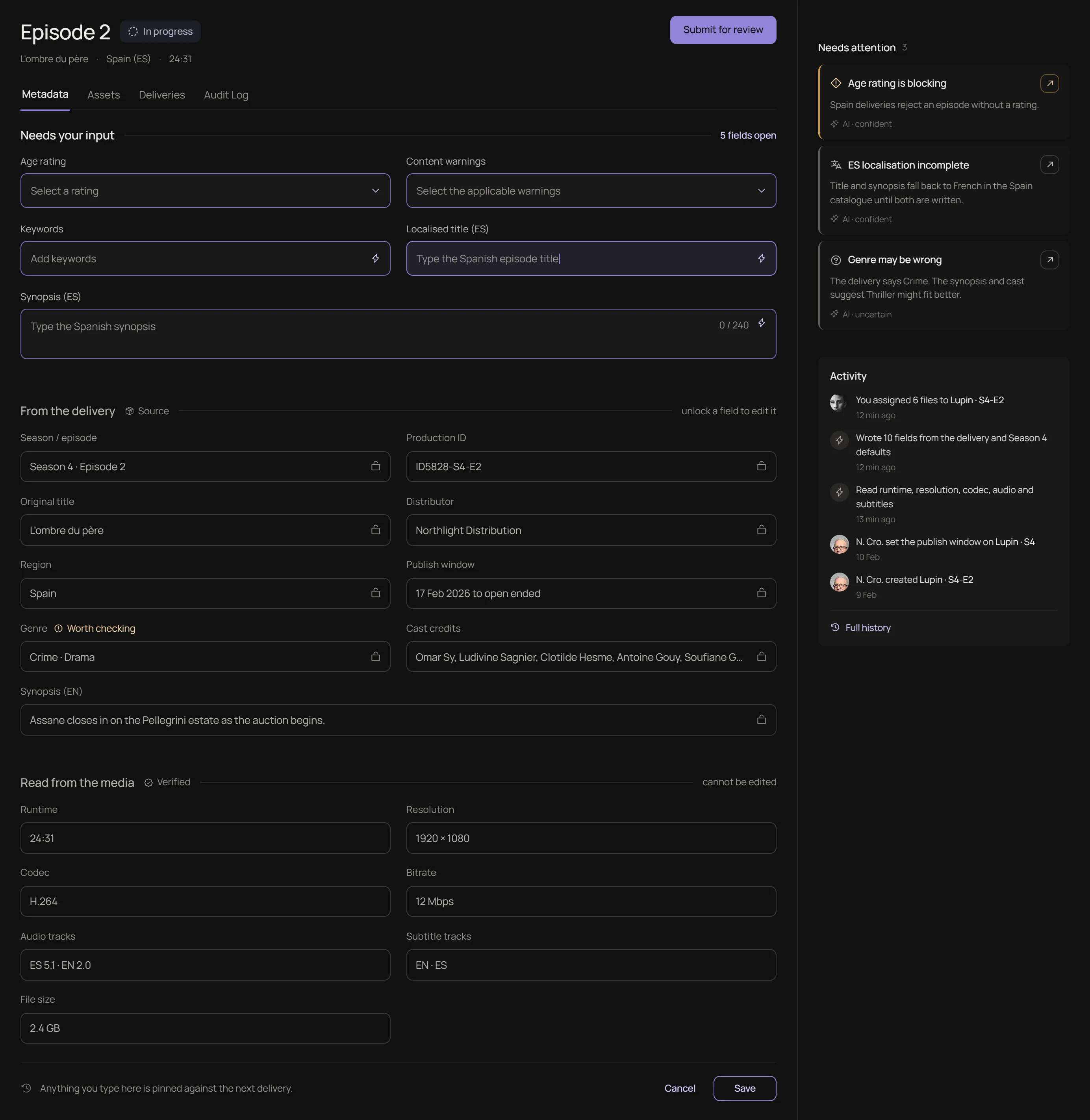1090x1120 pixels.
Task: Click '5 fields open' text
Action: coord(748,136)
